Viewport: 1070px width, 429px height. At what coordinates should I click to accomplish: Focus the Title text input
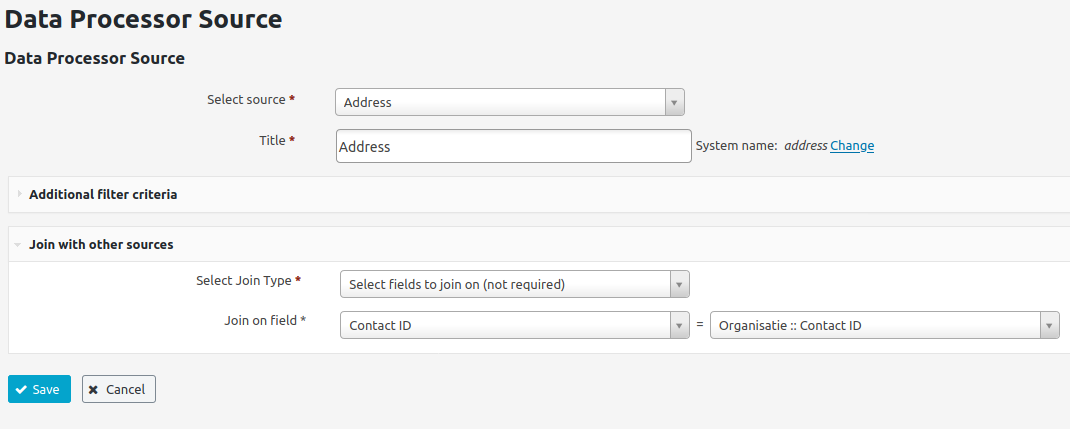pyautogui.click(x=514, y=146)
